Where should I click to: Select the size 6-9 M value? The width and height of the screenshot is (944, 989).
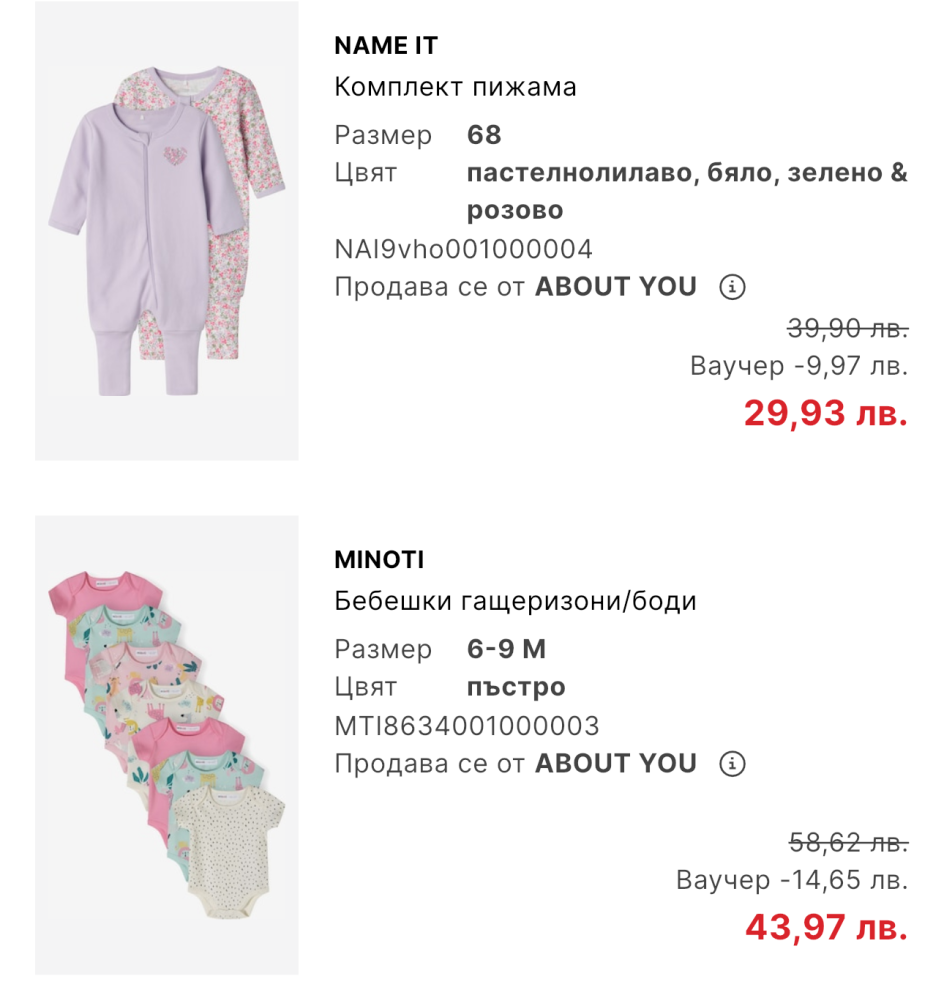click(x=507, y=650)
